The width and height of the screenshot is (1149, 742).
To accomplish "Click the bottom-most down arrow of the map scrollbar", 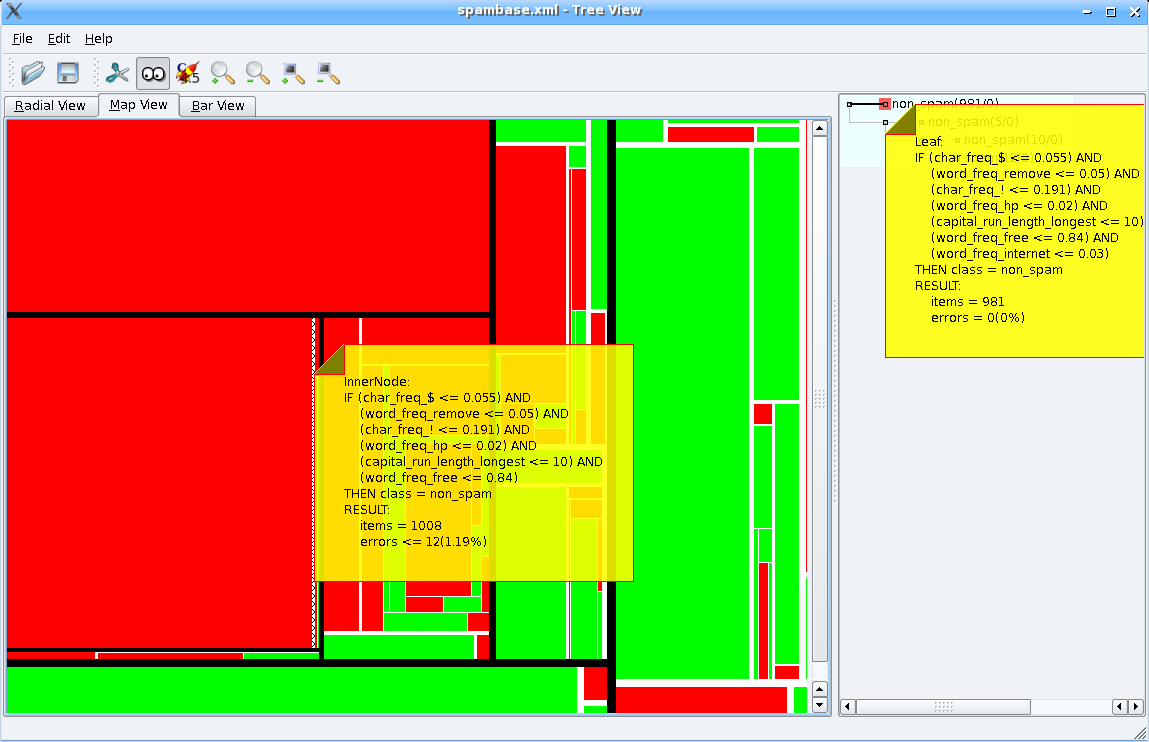I will pyautogui.click(x=820, y=705).
